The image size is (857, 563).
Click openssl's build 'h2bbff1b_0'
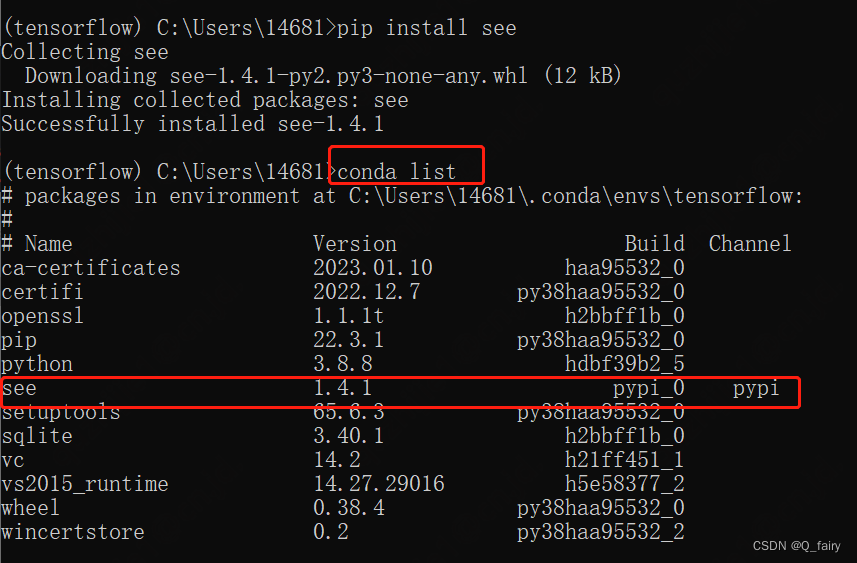coord(625,316)
